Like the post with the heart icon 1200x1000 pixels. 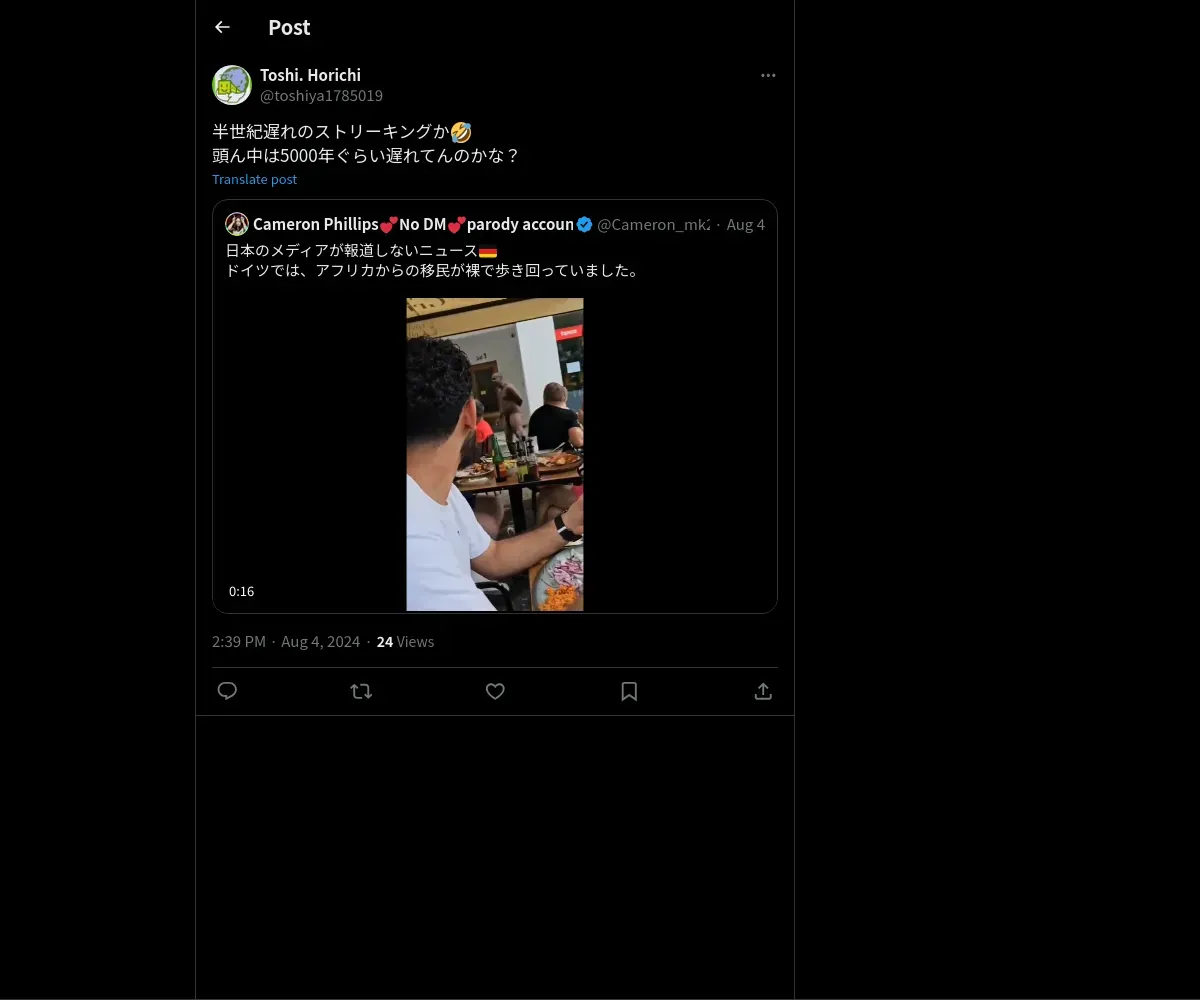click(495, 691)
